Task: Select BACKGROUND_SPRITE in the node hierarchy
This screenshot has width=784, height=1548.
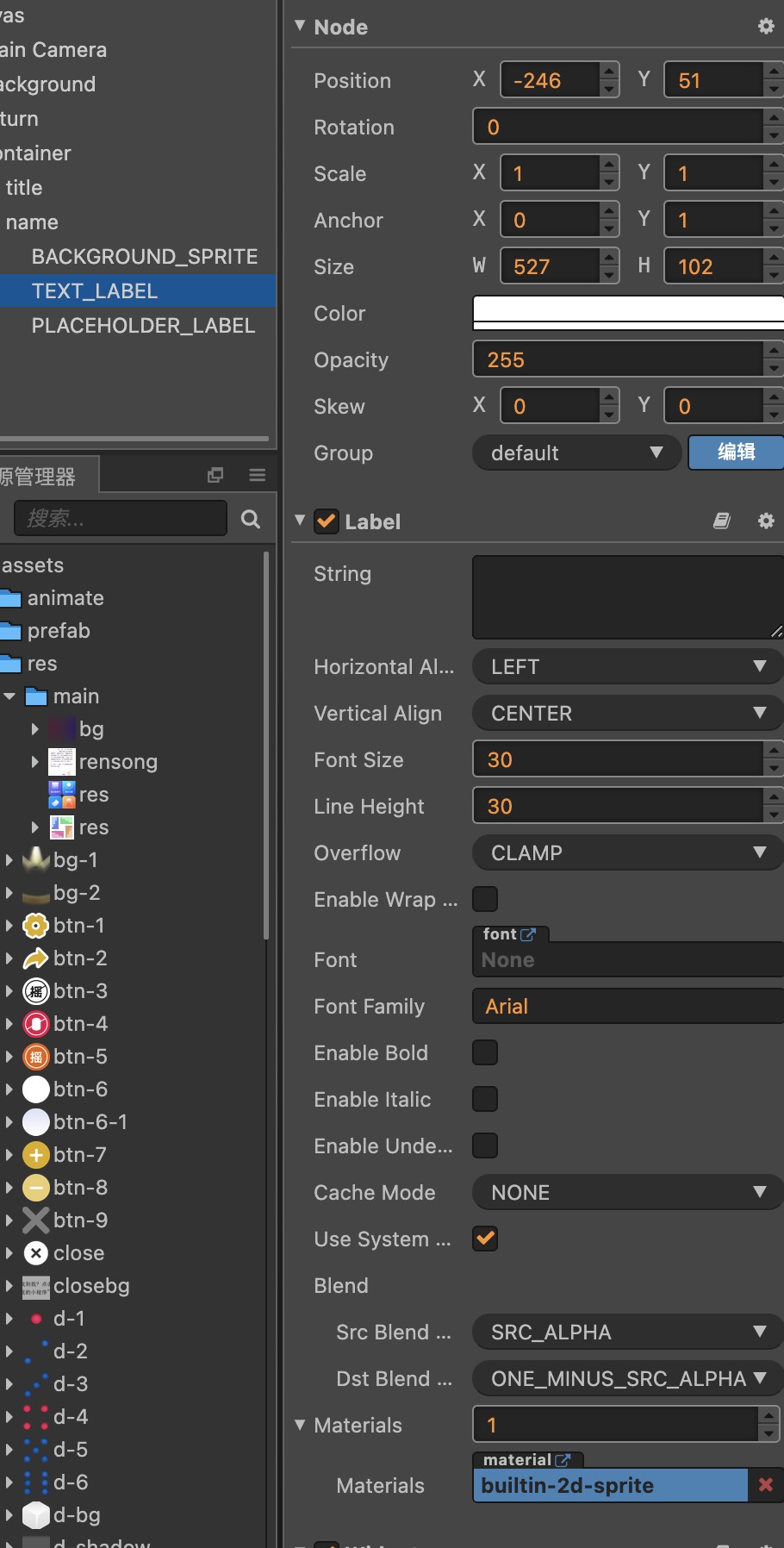Action: [144, 257]
